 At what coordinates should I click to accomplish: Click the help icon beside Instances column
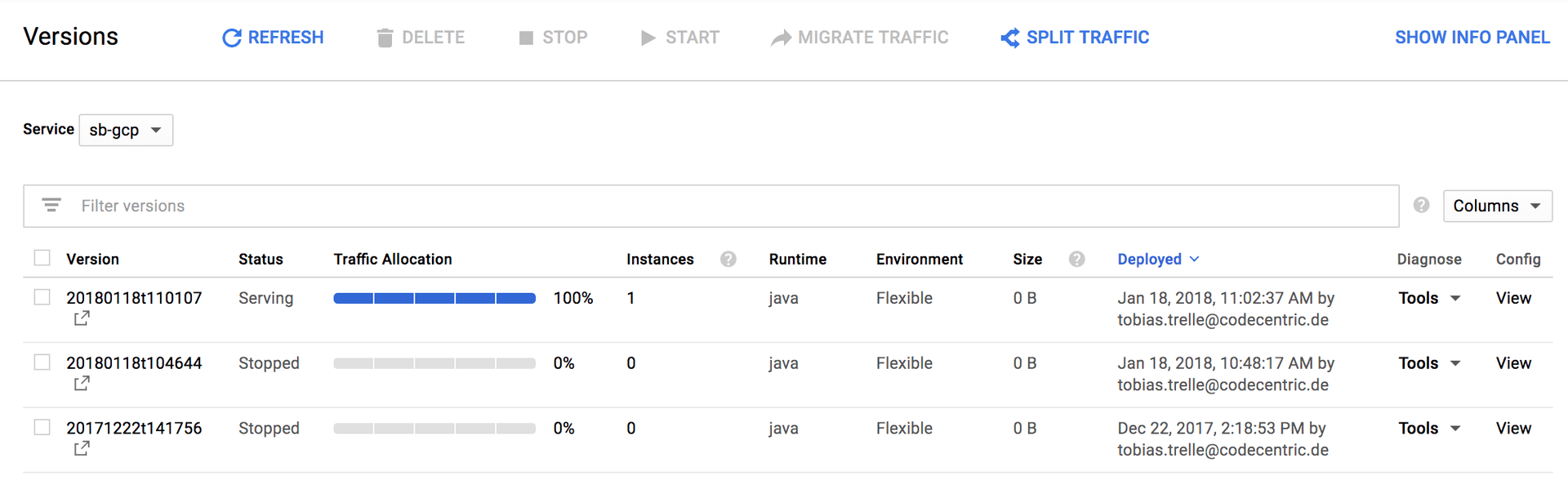coord(728,260)
